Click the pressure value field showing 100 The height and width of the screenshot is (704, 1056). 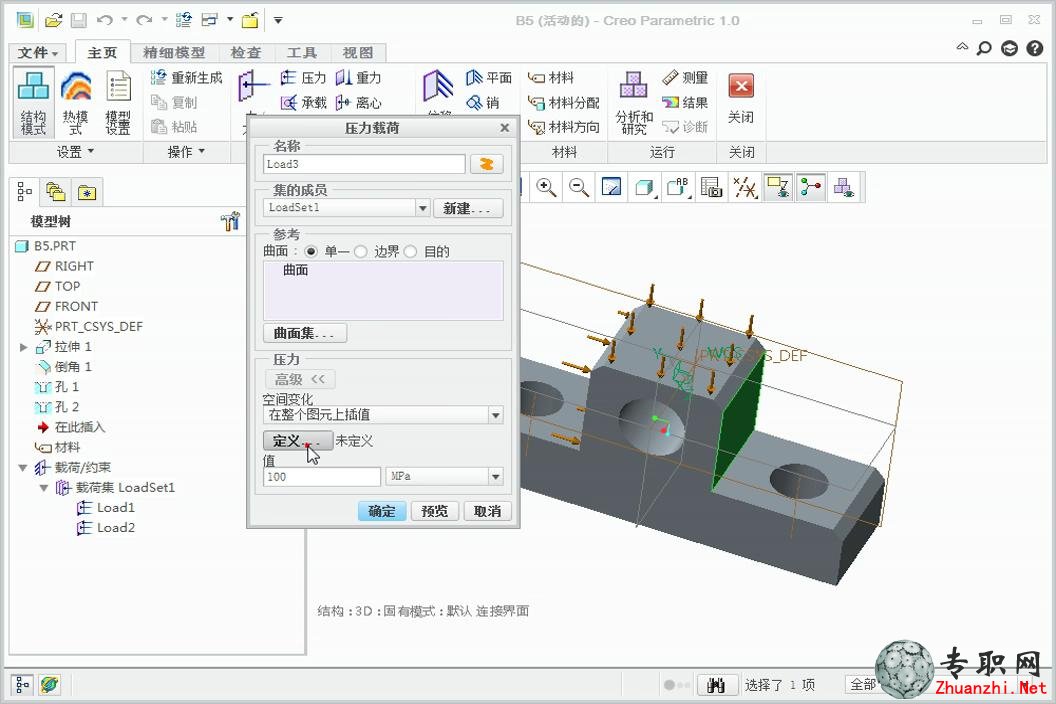pos(322,477)
